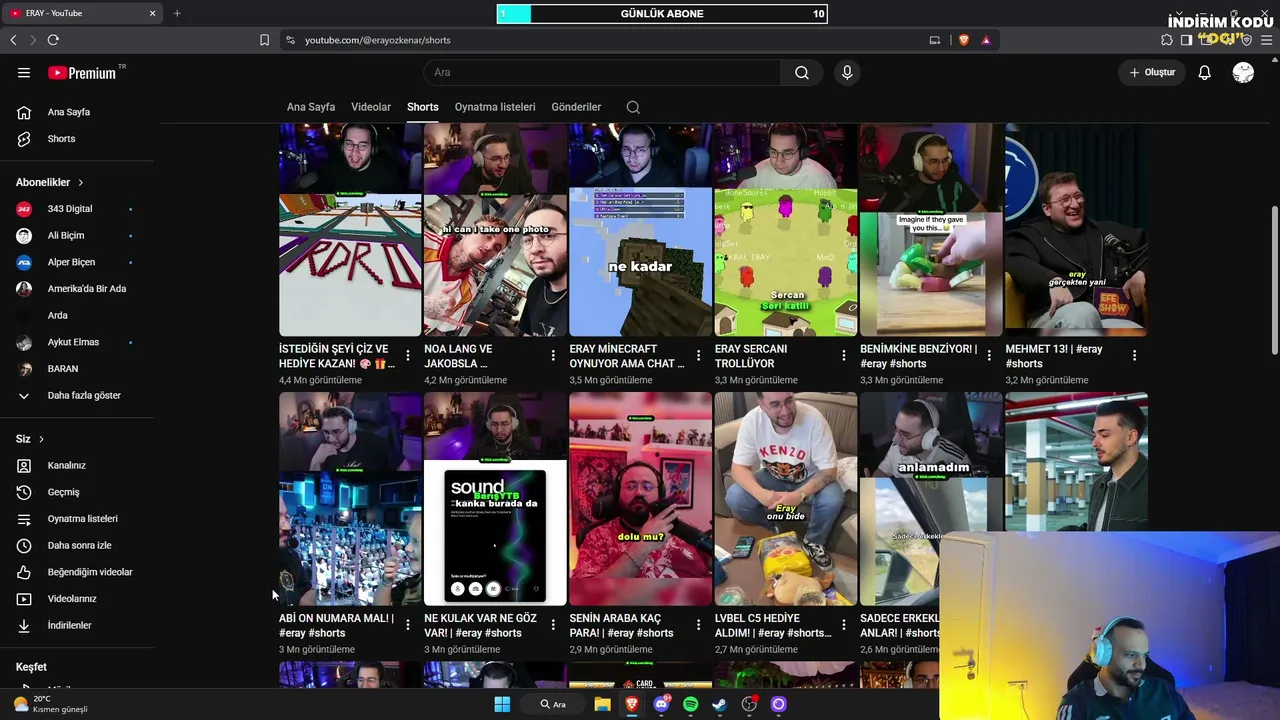Switch to the Videolar channel tab
This screenshot has width=1280, height=720.
[371, 107]
